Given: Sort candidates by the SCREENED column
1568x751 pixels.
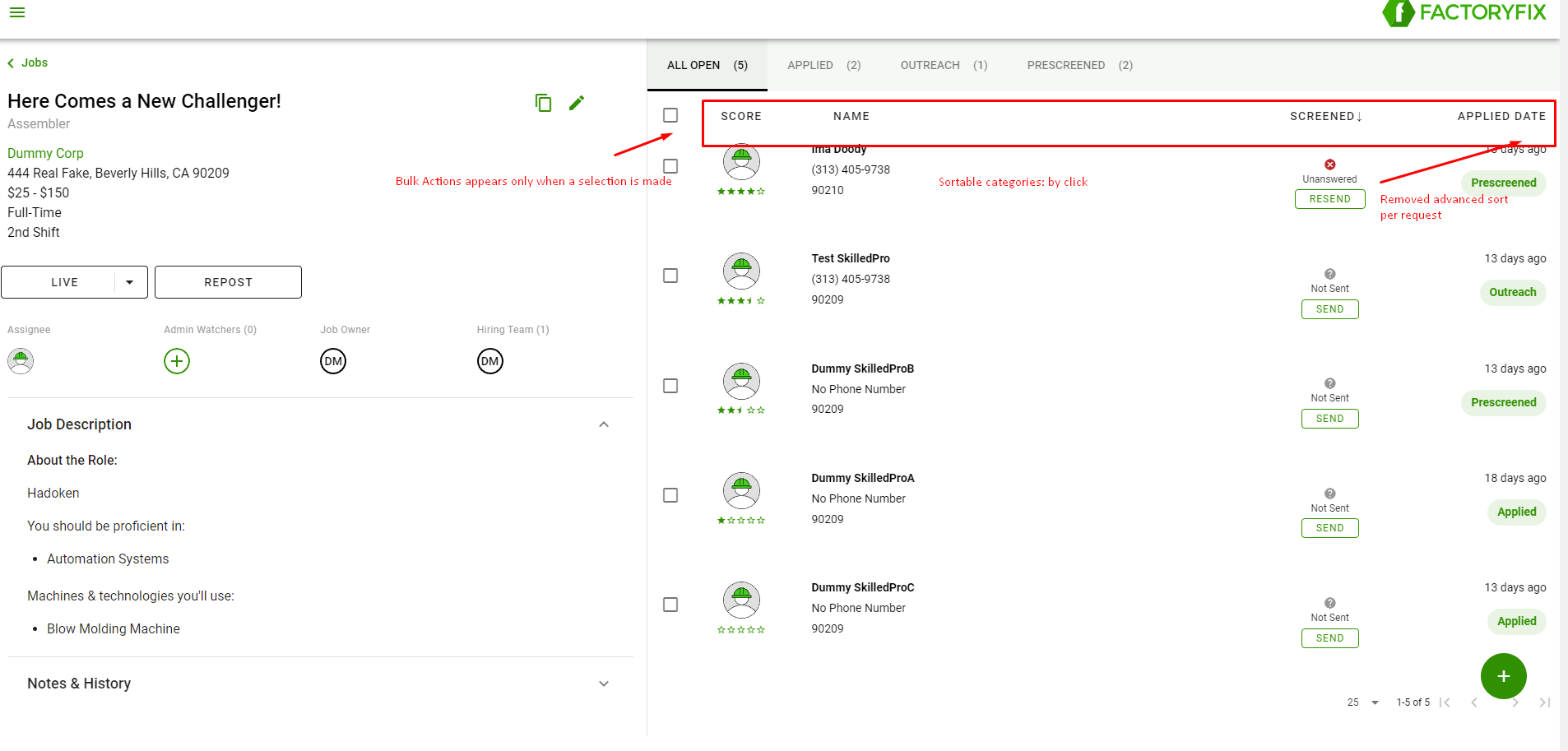Looking at the screenshot, I should tap(1325, 116).
